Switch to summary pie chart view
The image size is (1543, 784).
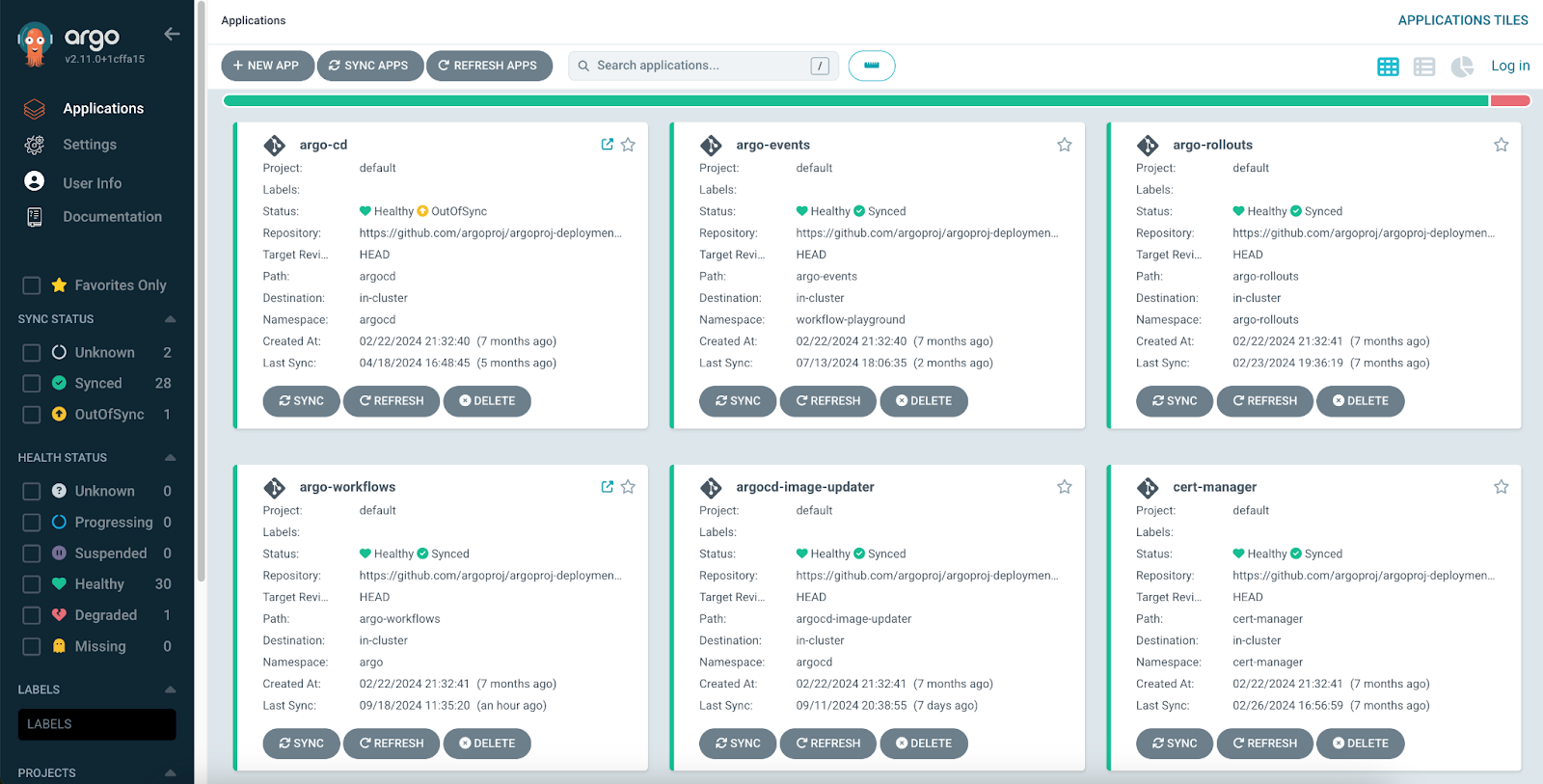pyautogui.click(x=1462, y=67)
